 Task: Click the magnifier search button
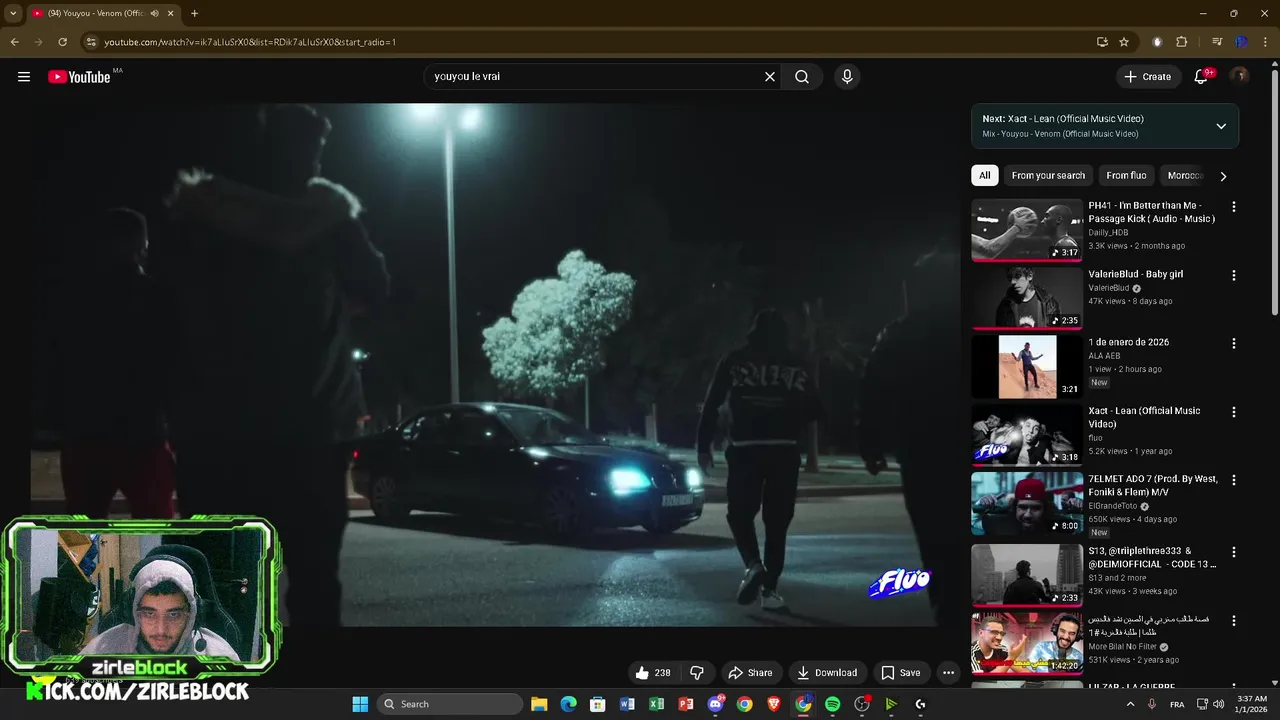[802, 77]
